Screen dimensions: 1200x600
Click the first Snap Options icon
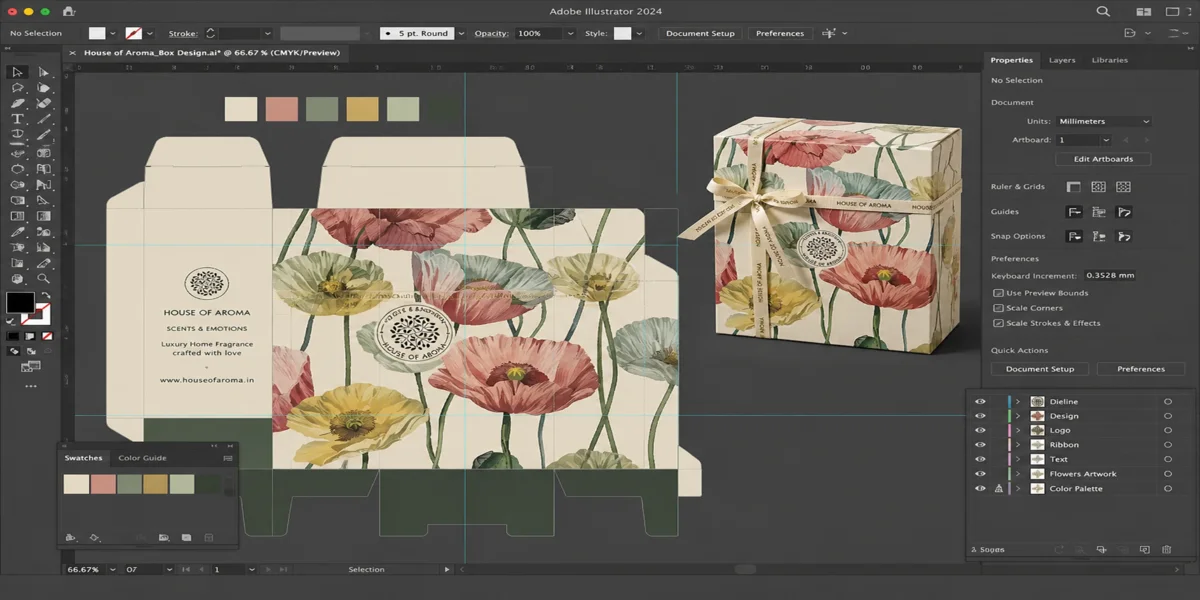point(1074,237)
